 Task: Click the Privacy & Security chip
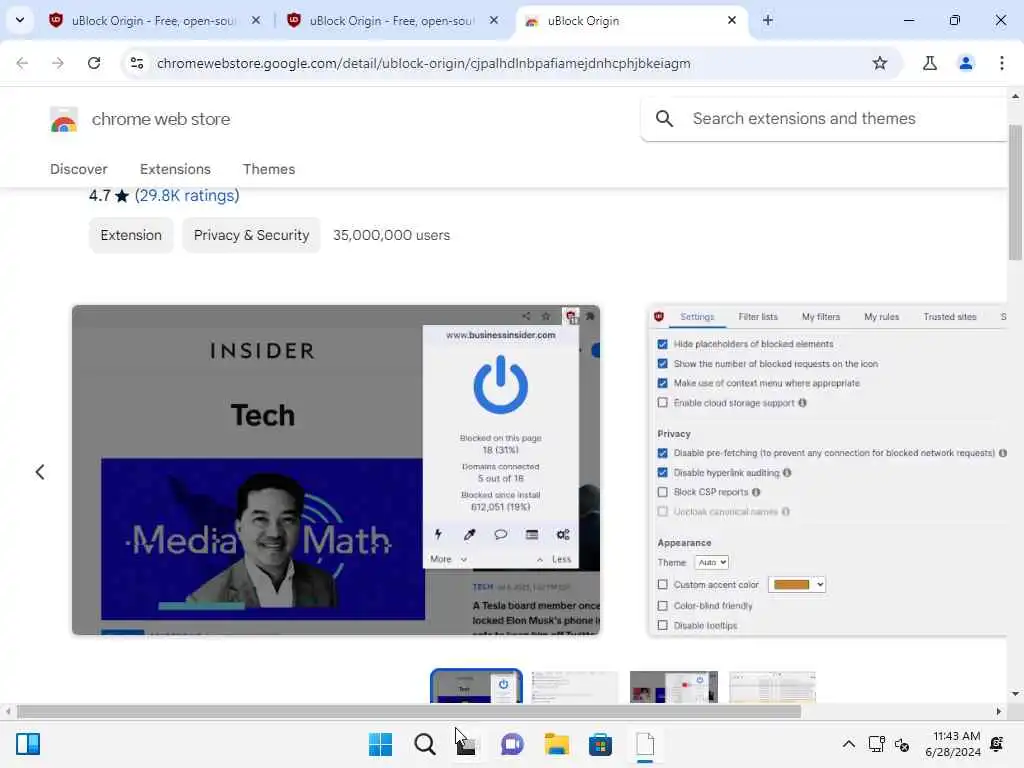(251, 235)
